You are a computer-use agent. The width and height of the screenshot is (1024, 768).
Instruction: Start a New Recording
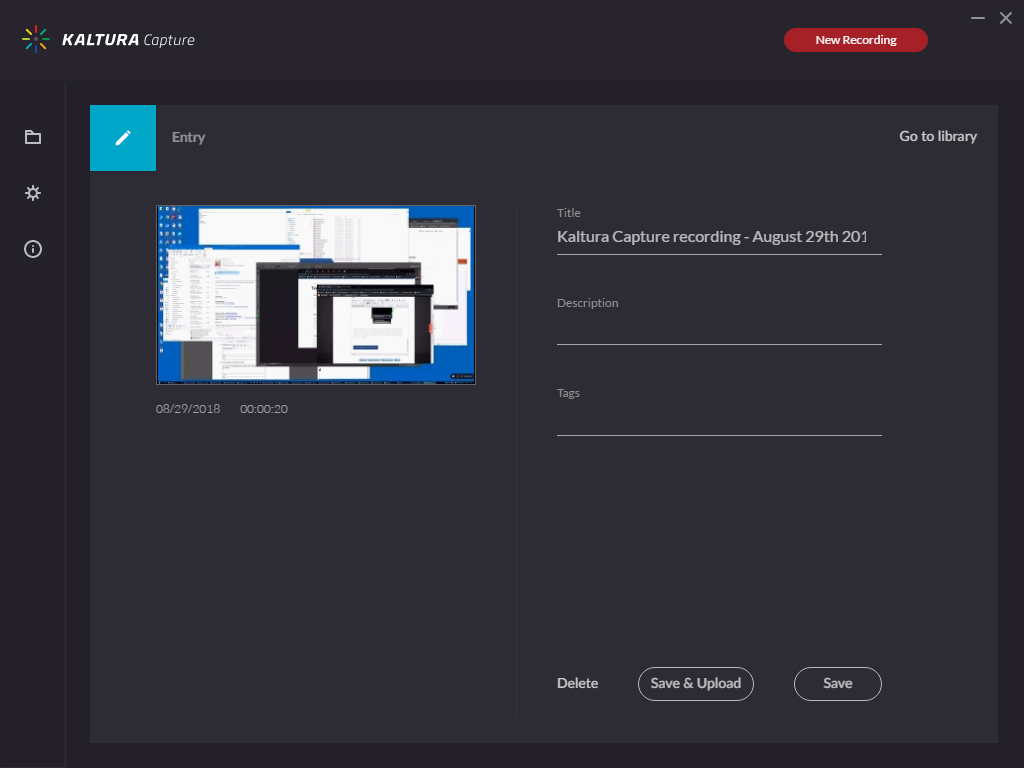pyautogui.click(x=855, y=40)
